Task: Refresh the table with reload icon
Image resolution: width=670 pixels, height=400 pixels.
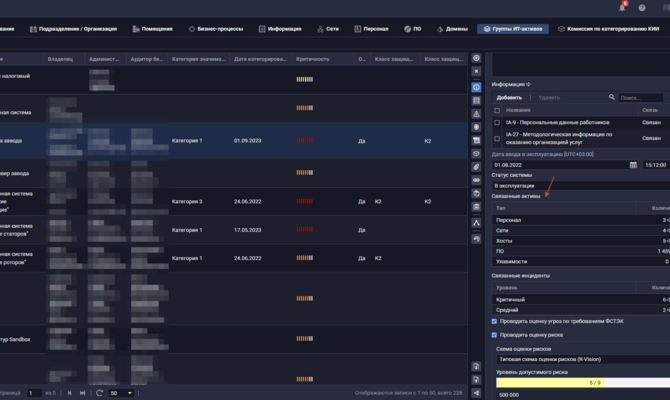Action: 100,393
